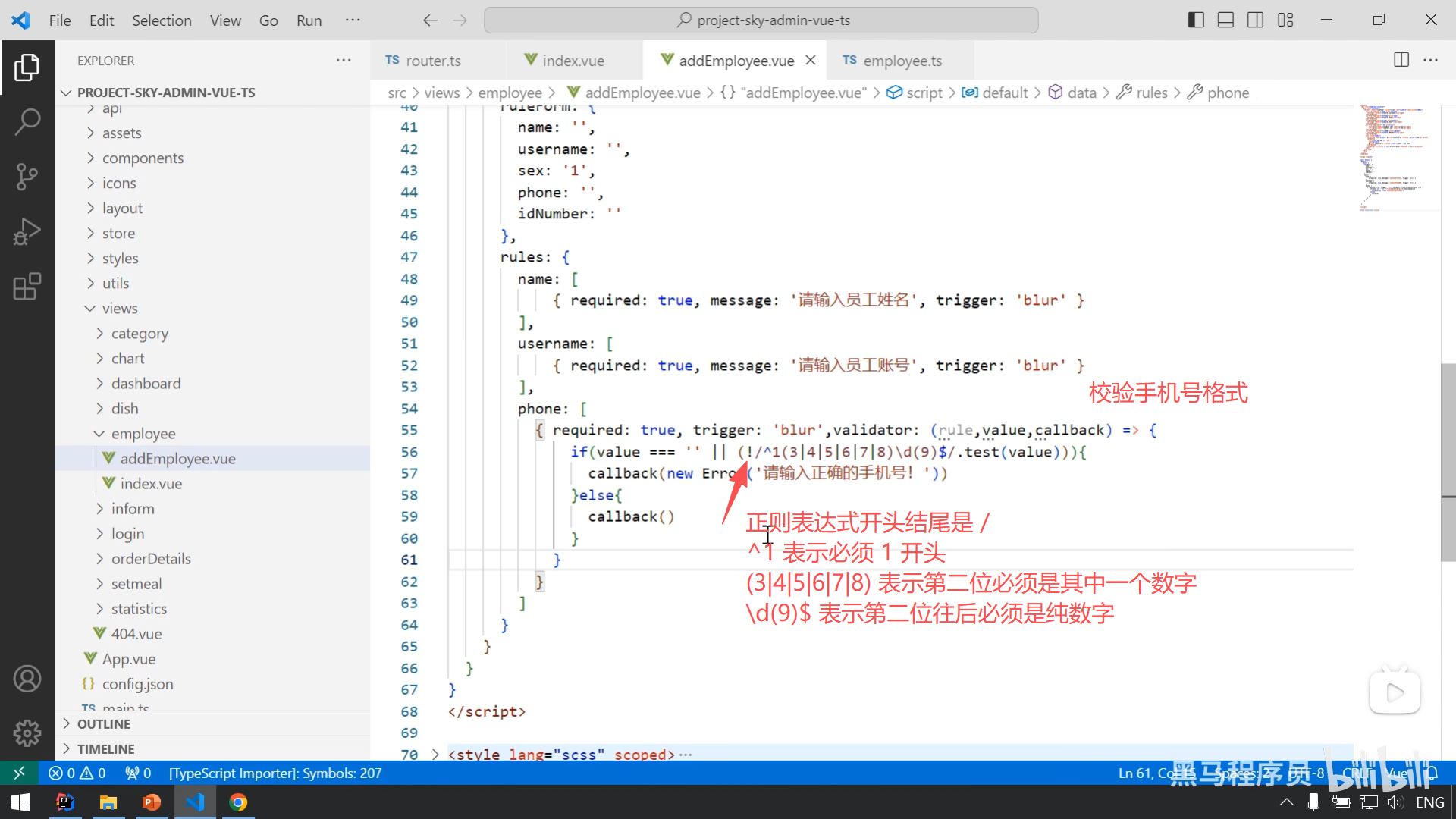Click split editor right icon
Screen dimensions: 1456x819
coord(1401,60)
